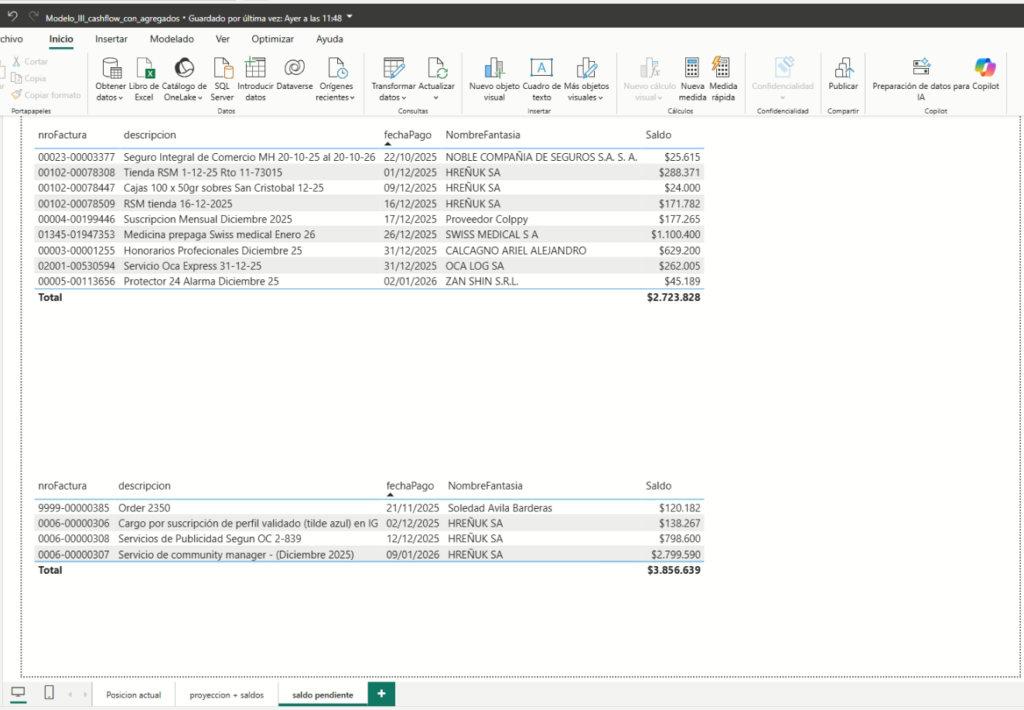This screenshot has width=1024, height=710.
Task: Open the SQL Server data source
Action: point(222,69)
